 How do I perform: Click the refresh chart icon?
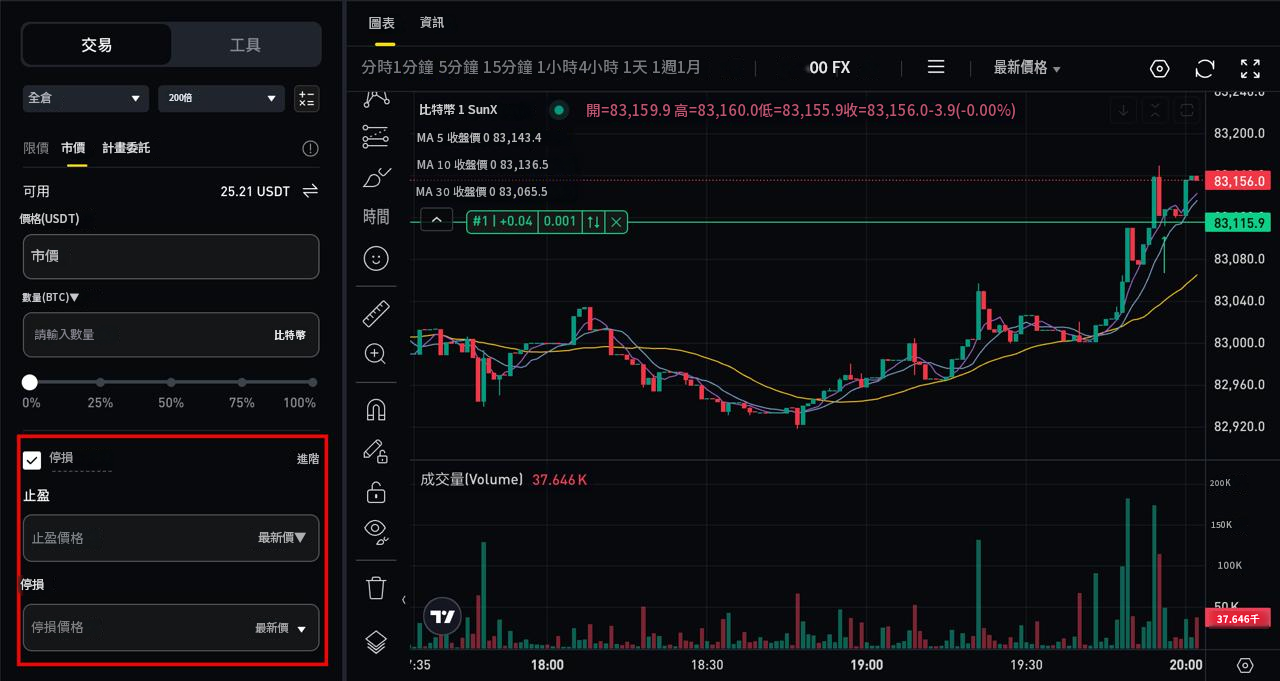(1205, 68)
